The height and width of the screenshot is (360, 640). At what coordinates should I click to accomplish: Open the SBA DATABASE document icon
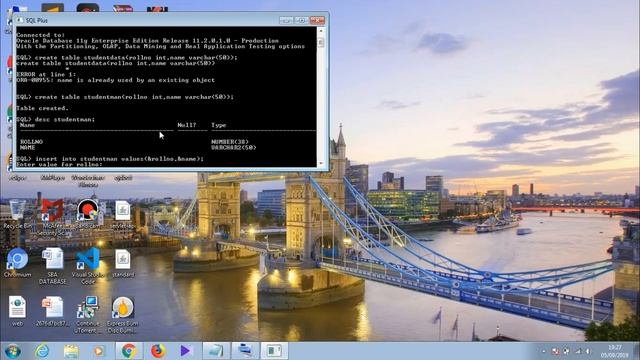(52, 266)
